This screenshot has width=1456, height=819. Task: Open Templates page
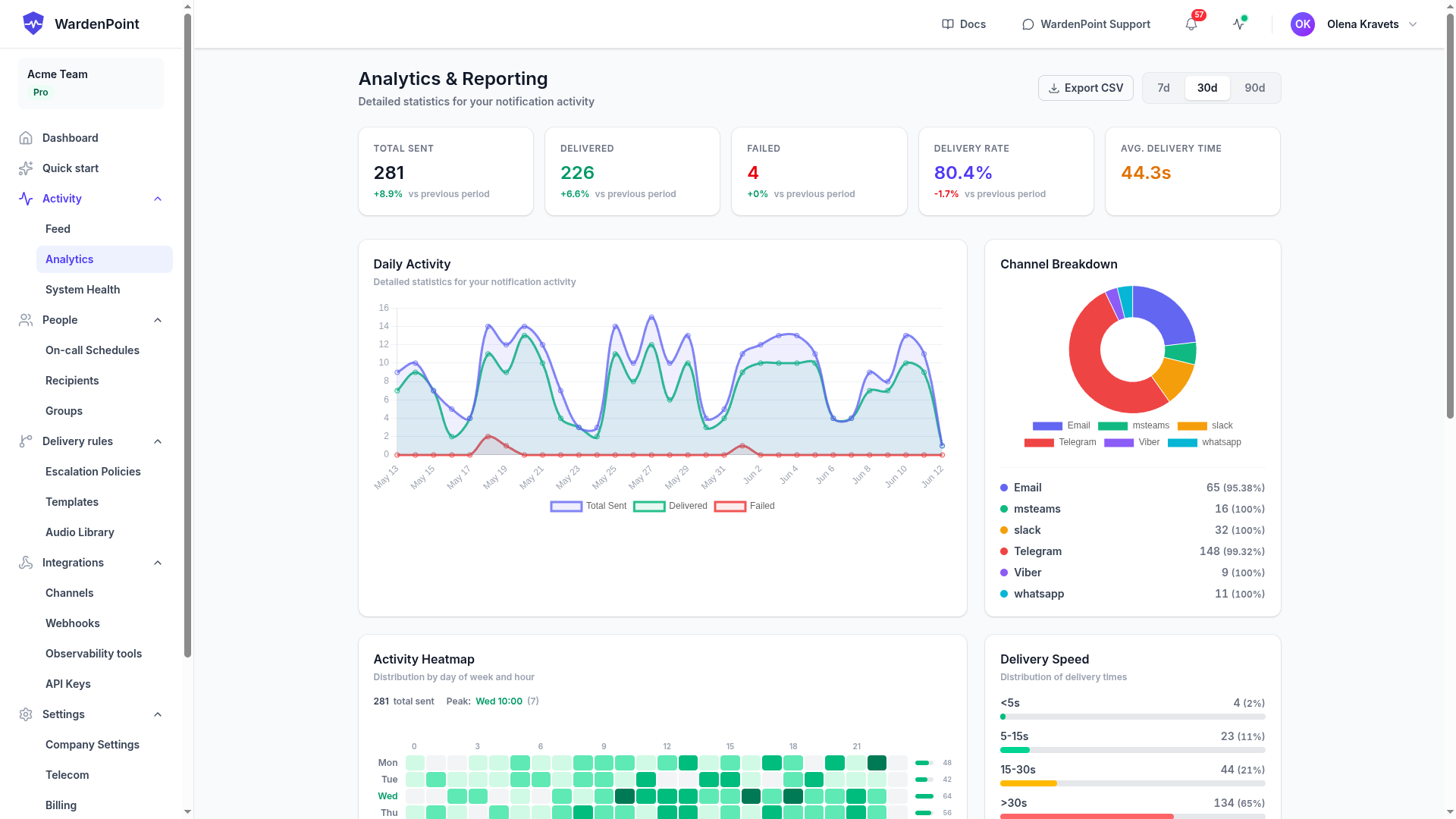point(105,502)
